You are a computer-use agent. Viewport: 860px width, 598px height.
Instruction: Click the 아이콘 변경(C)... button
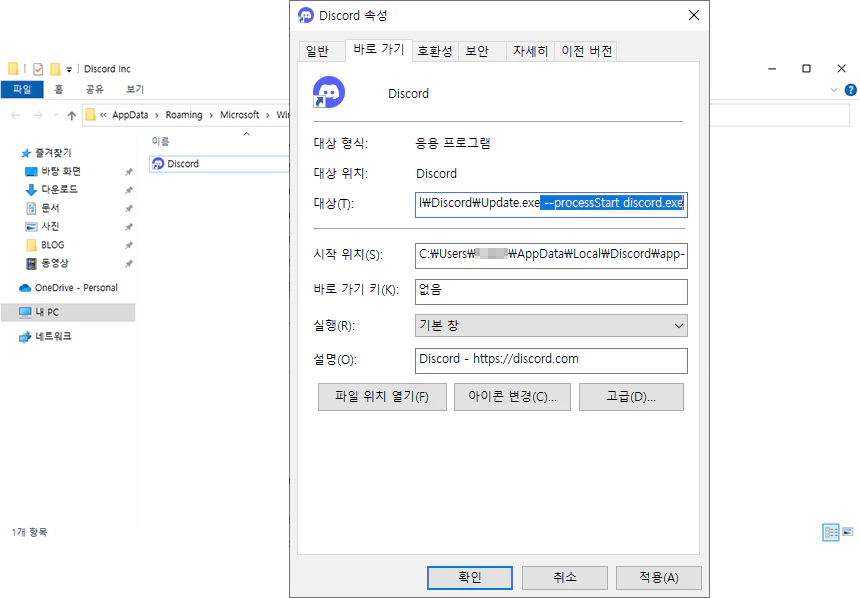(x=512, y=397)
